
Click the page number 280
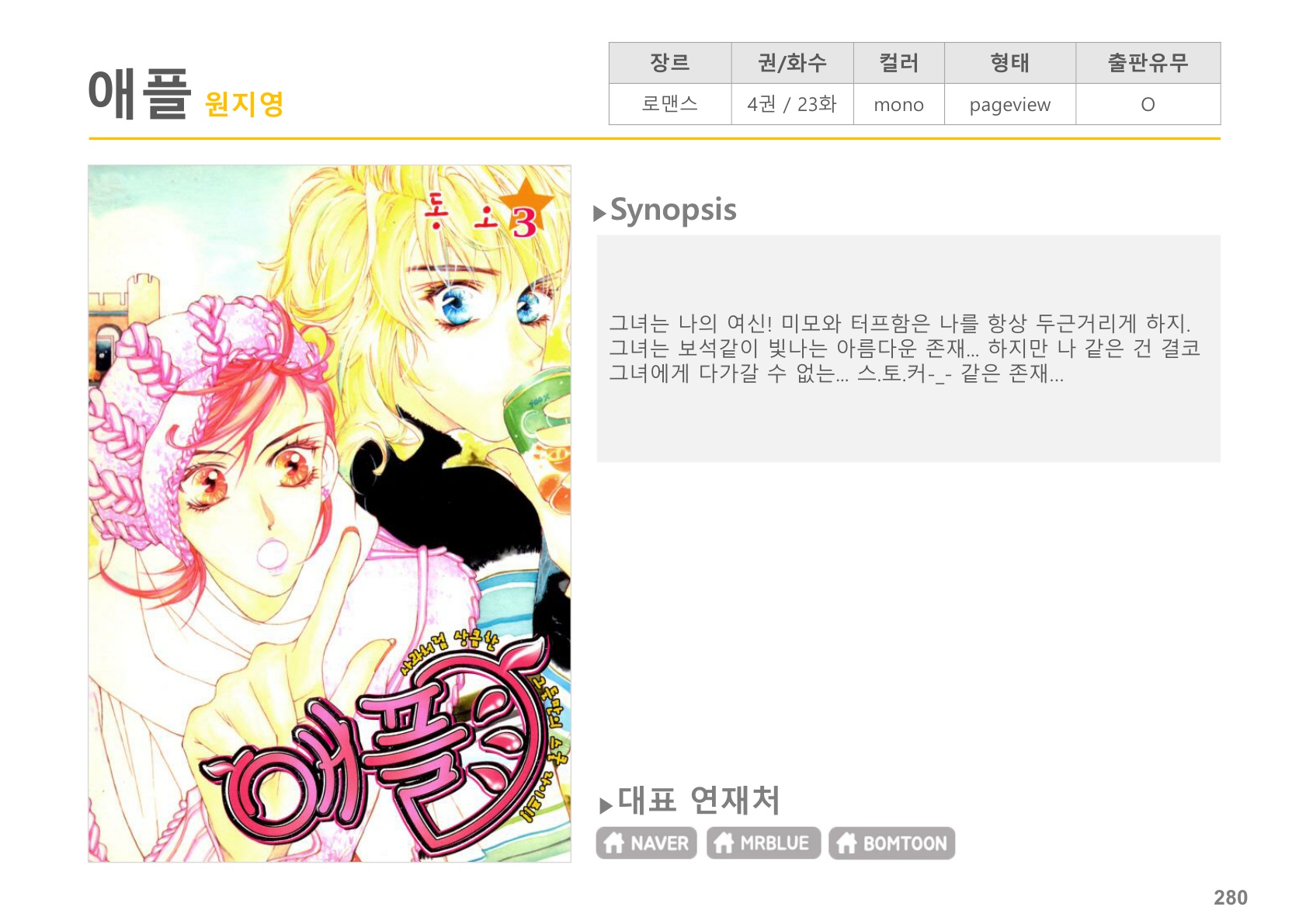coord(1231,898)
